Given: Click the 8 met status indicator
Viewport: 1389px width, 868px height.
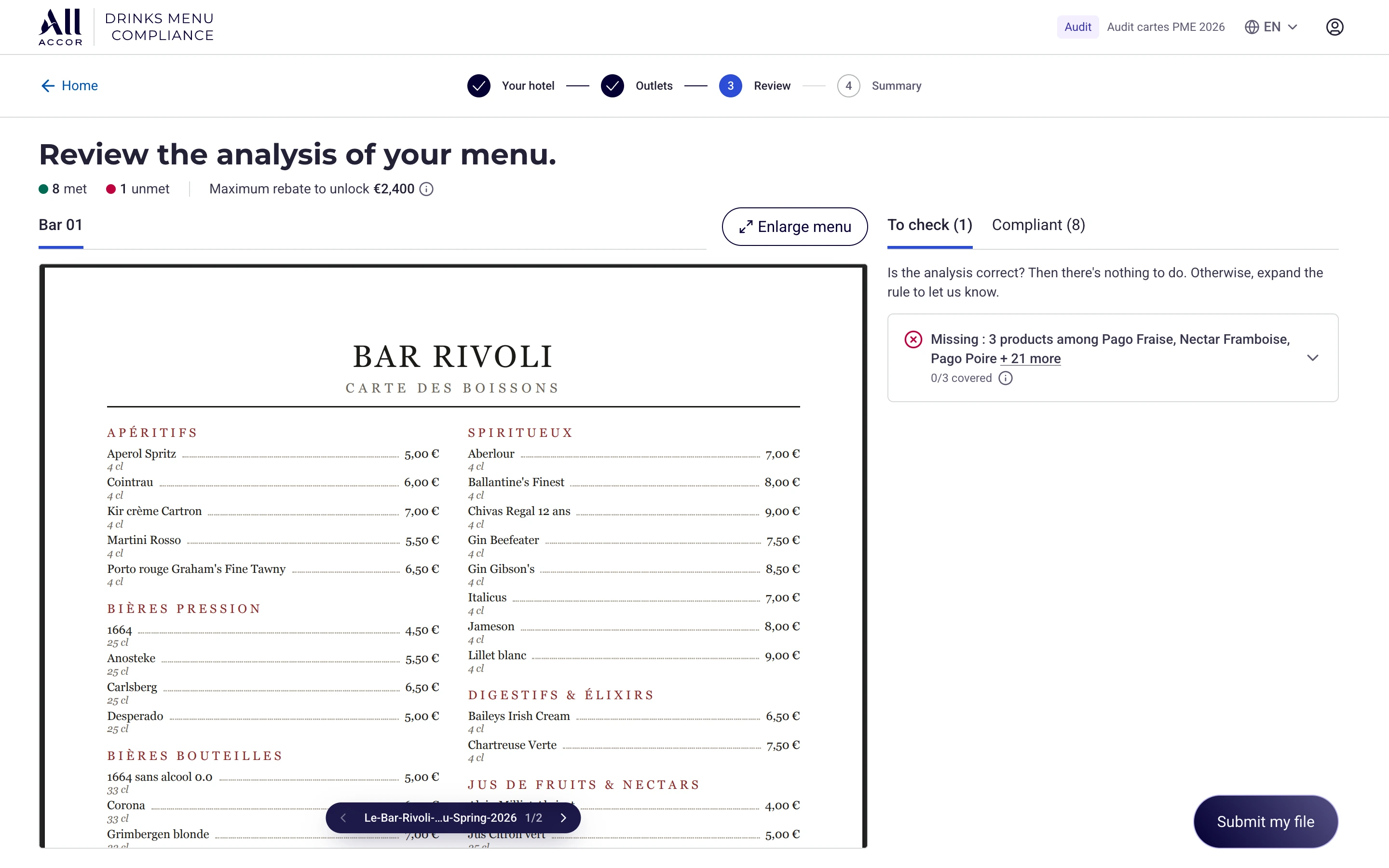Looking at the screenshot, I should coord(63,189).
